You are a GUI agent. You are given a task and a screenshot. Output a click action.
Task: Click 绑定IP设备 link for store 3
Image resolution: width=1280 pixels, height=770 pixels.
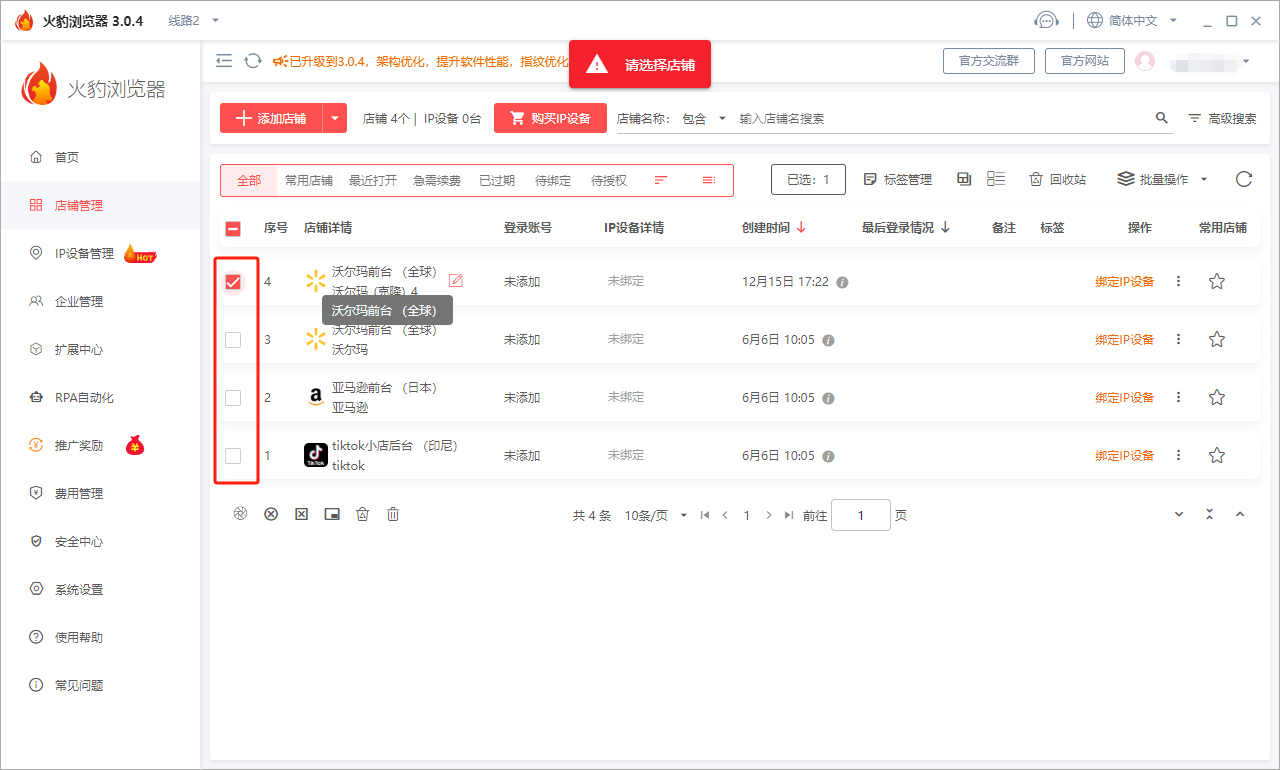coord(1124,340)
